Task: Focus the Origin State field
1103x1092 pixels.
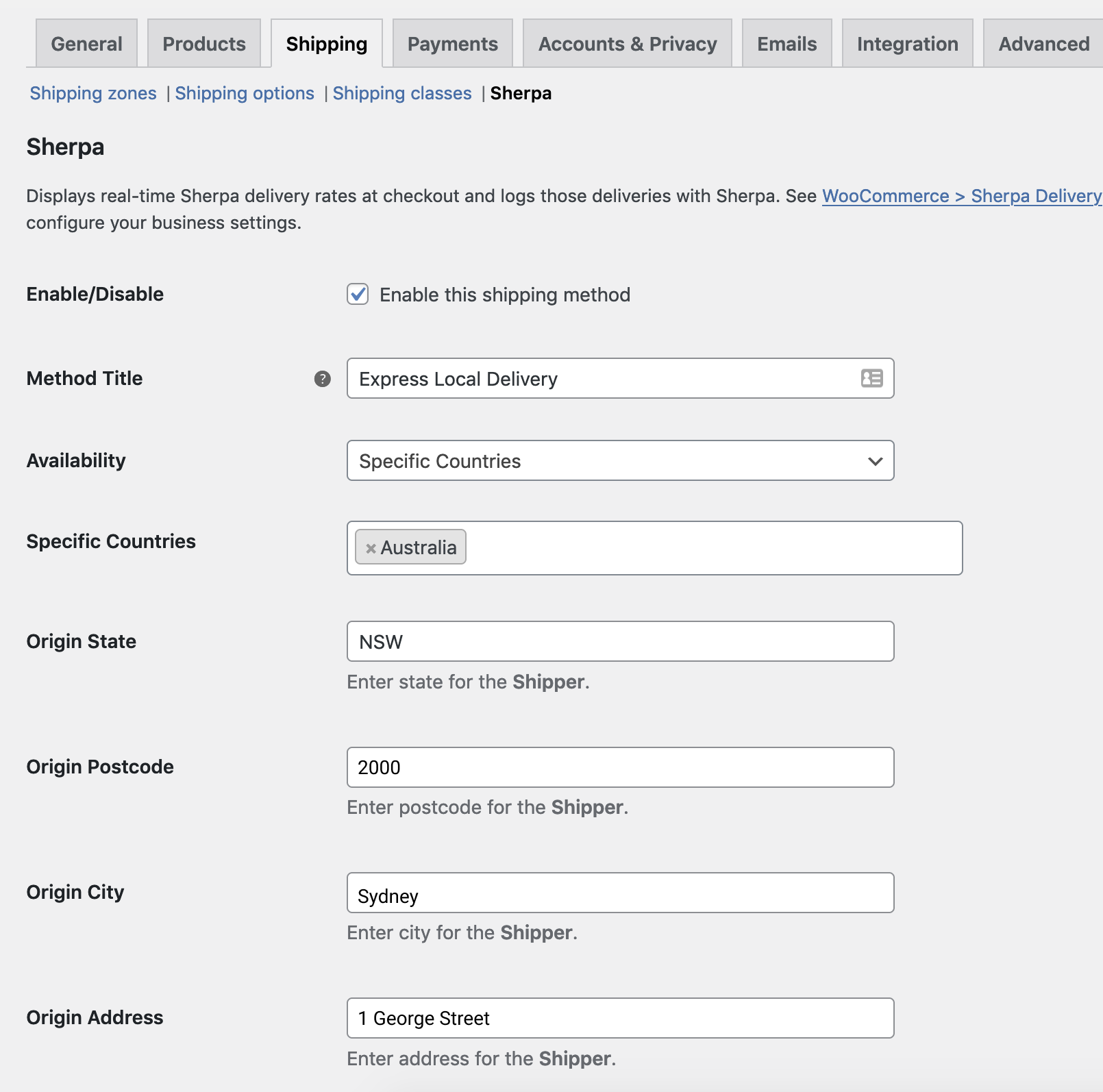Action: point(620,641)
